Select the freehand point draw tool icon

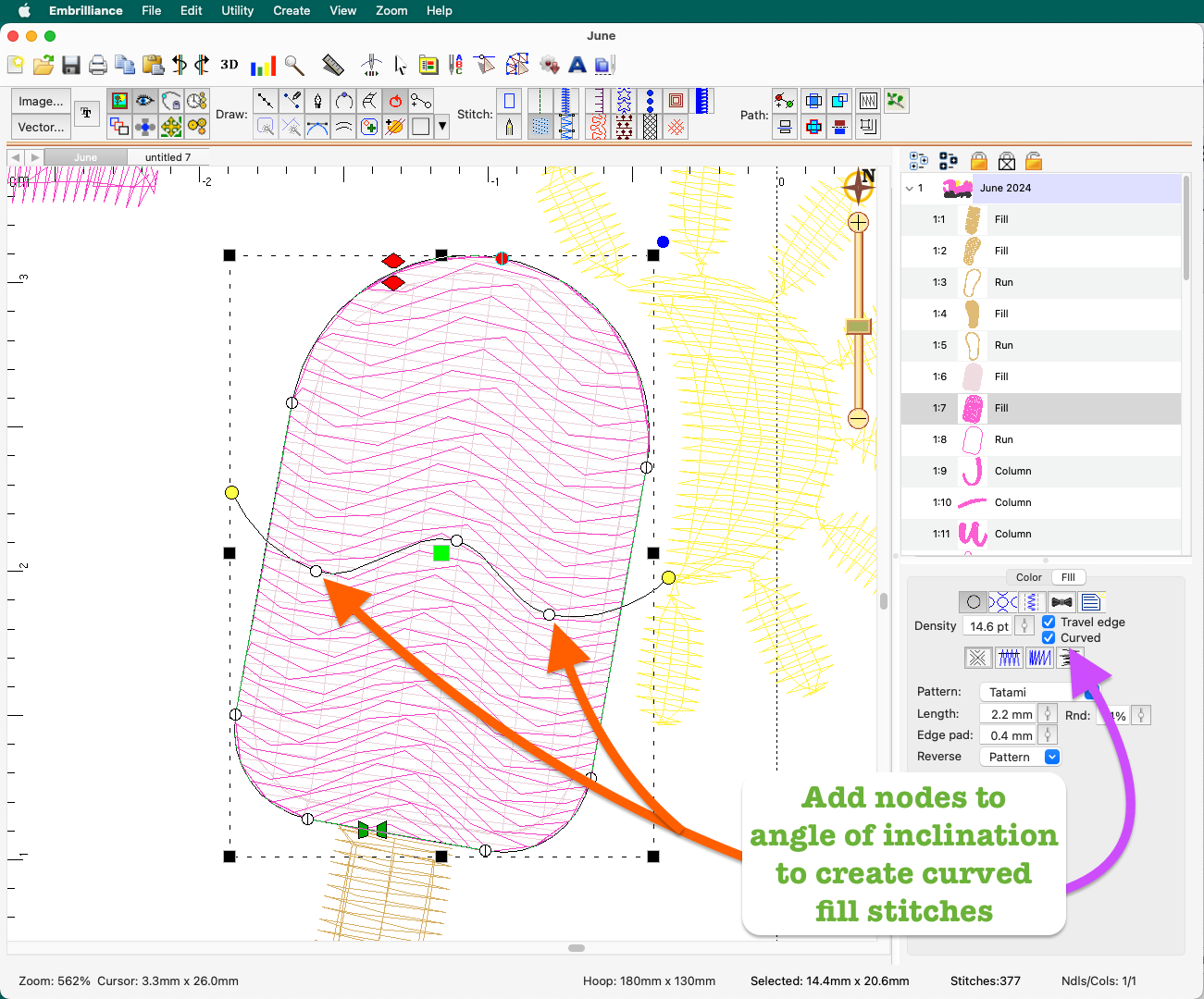tap(290, 100)
